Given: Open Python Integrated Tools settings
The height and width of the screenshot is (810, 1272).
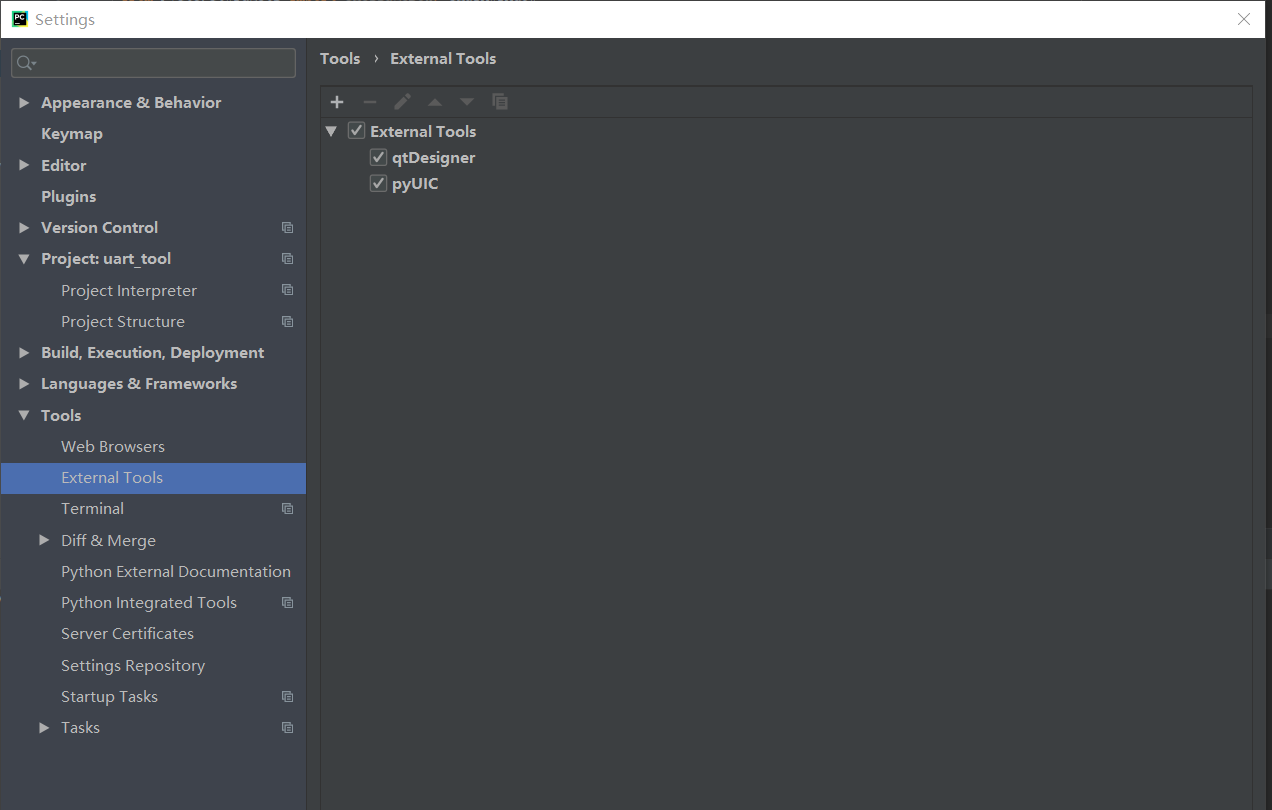Looking at the screenshot, I should coord(149,603).
